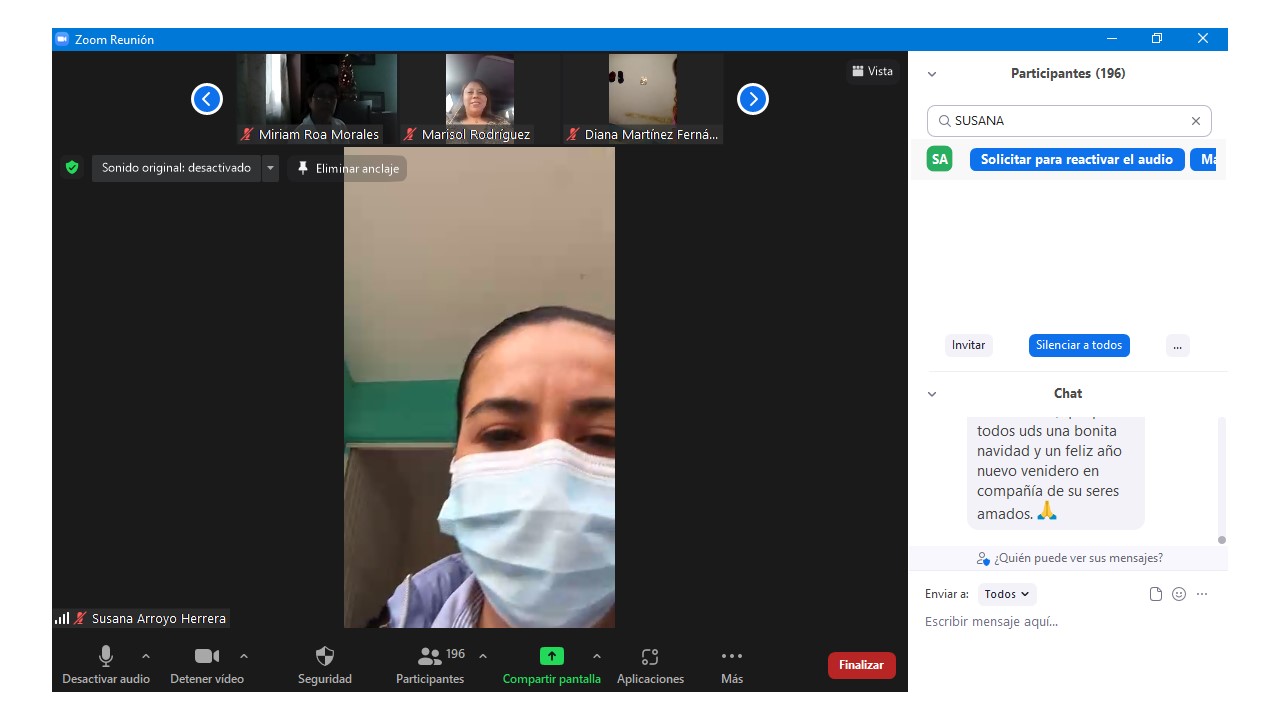
Task: Show next video thumbnails with right arrow
Action: (x=753, y=99)
